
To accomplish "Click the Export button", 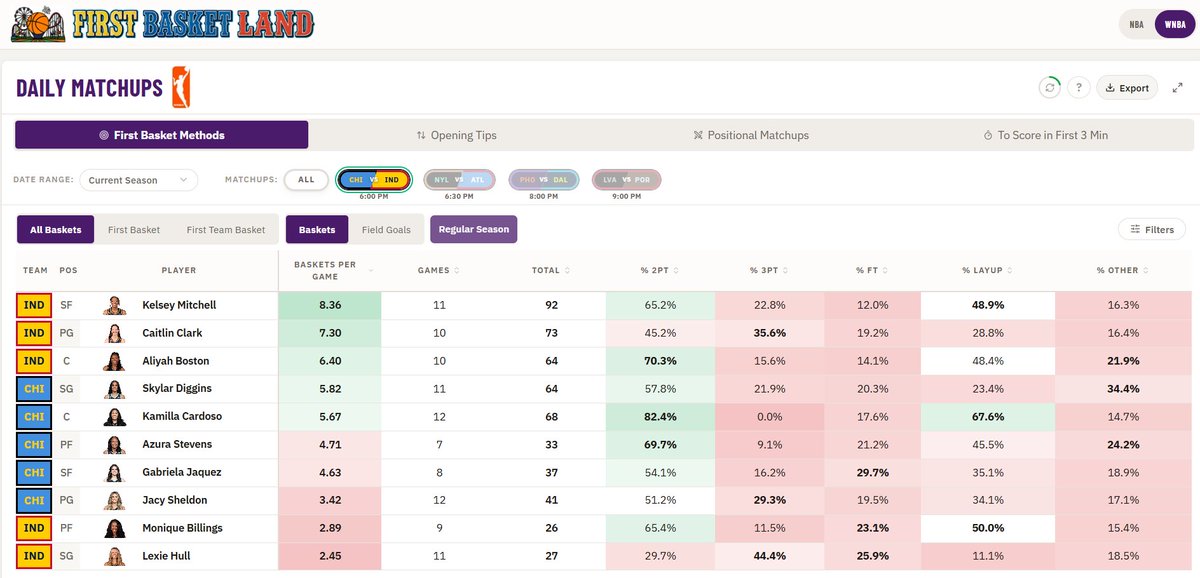I will click(x=1127, y=88).
